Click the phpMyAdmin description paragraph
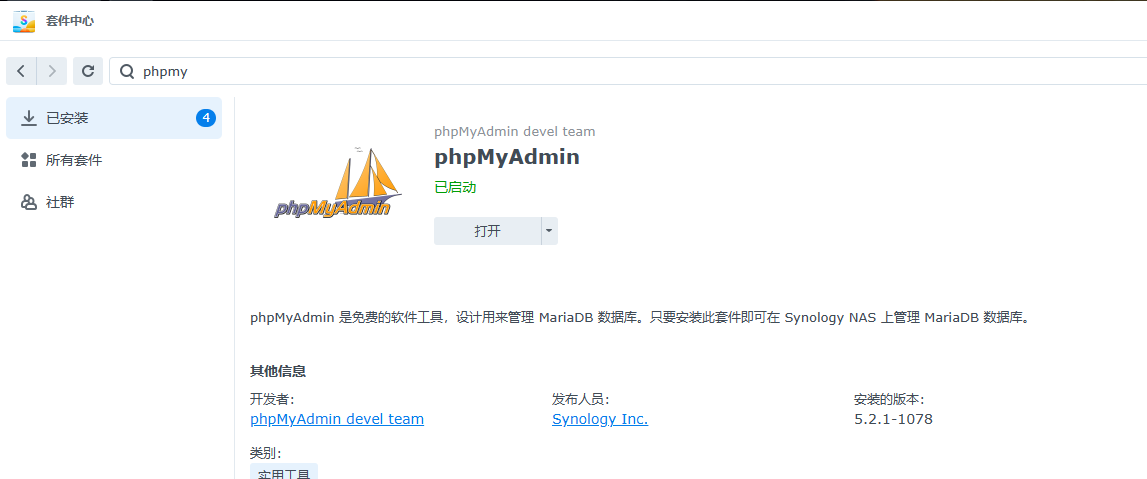Screen dimensions: 1147x479 [640, 318]
